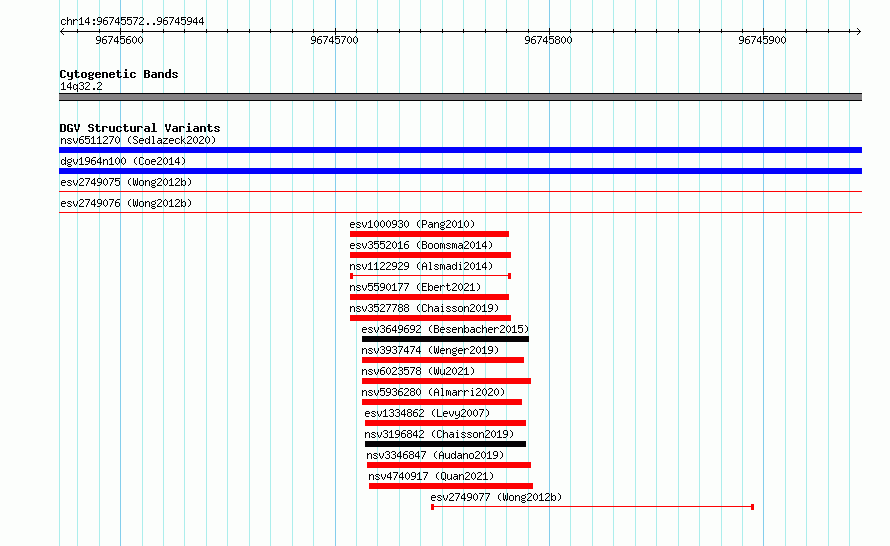890x546 pixels.
Task: Click the esv2749076 (Wong2012b) label
Action: (x=126, y=203)
